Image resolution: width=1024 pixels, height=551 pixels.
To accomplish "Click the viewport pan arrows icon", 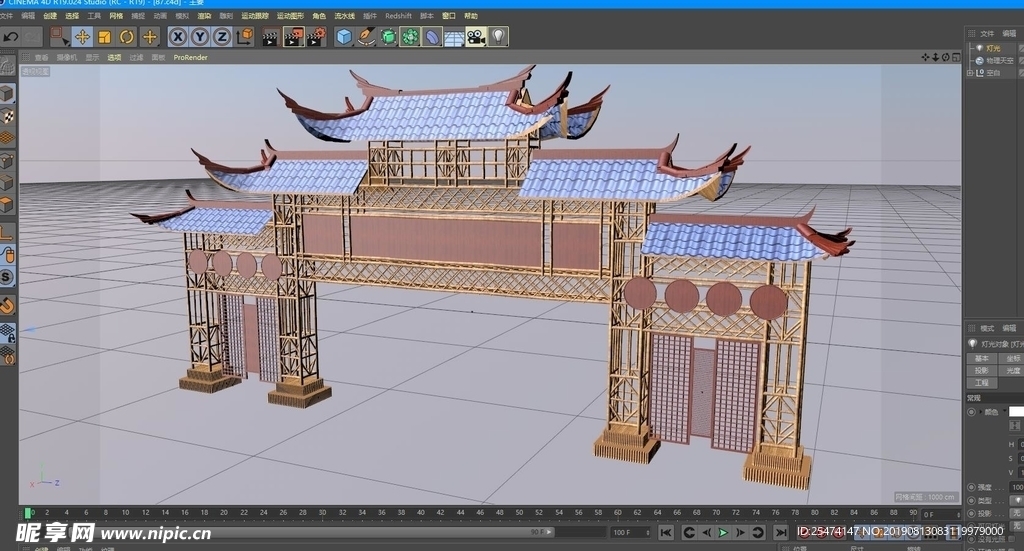I will click(925, 57).
